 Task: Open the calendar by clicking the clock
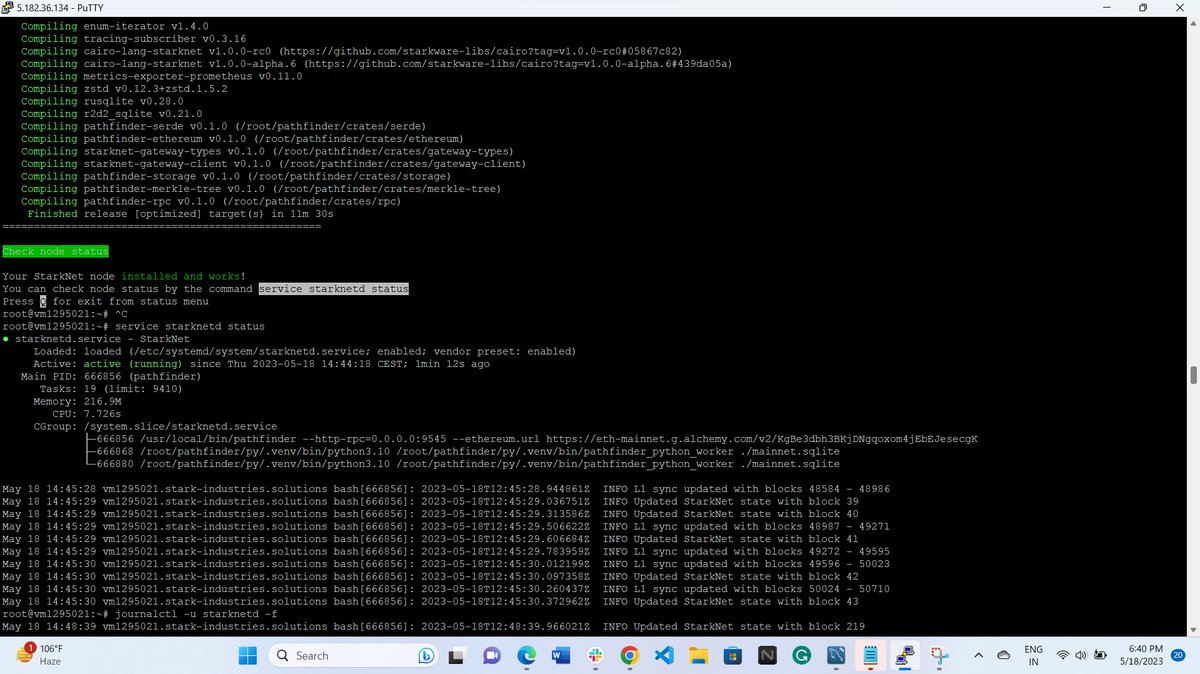pyautogui.click(x=1143, y=655)
